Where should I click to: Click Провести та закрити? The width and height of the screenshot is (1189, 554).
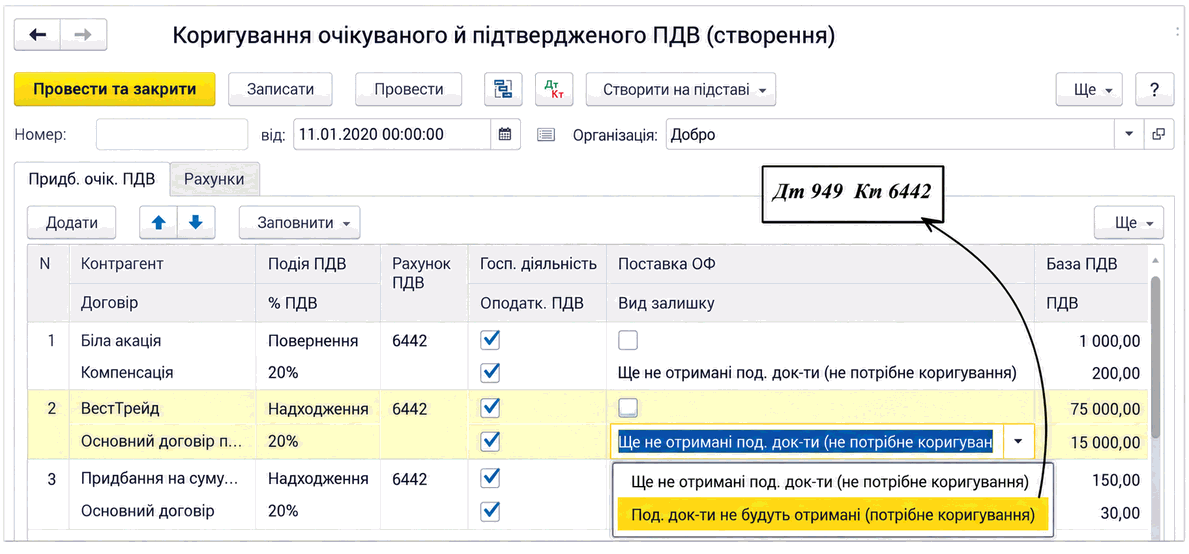[115, 89]
